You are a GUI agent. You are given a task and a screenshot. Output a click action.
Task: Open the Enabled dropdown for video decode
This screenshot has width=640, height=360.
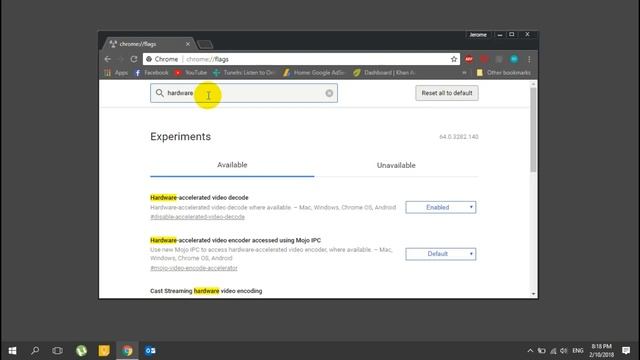point(440,207)
